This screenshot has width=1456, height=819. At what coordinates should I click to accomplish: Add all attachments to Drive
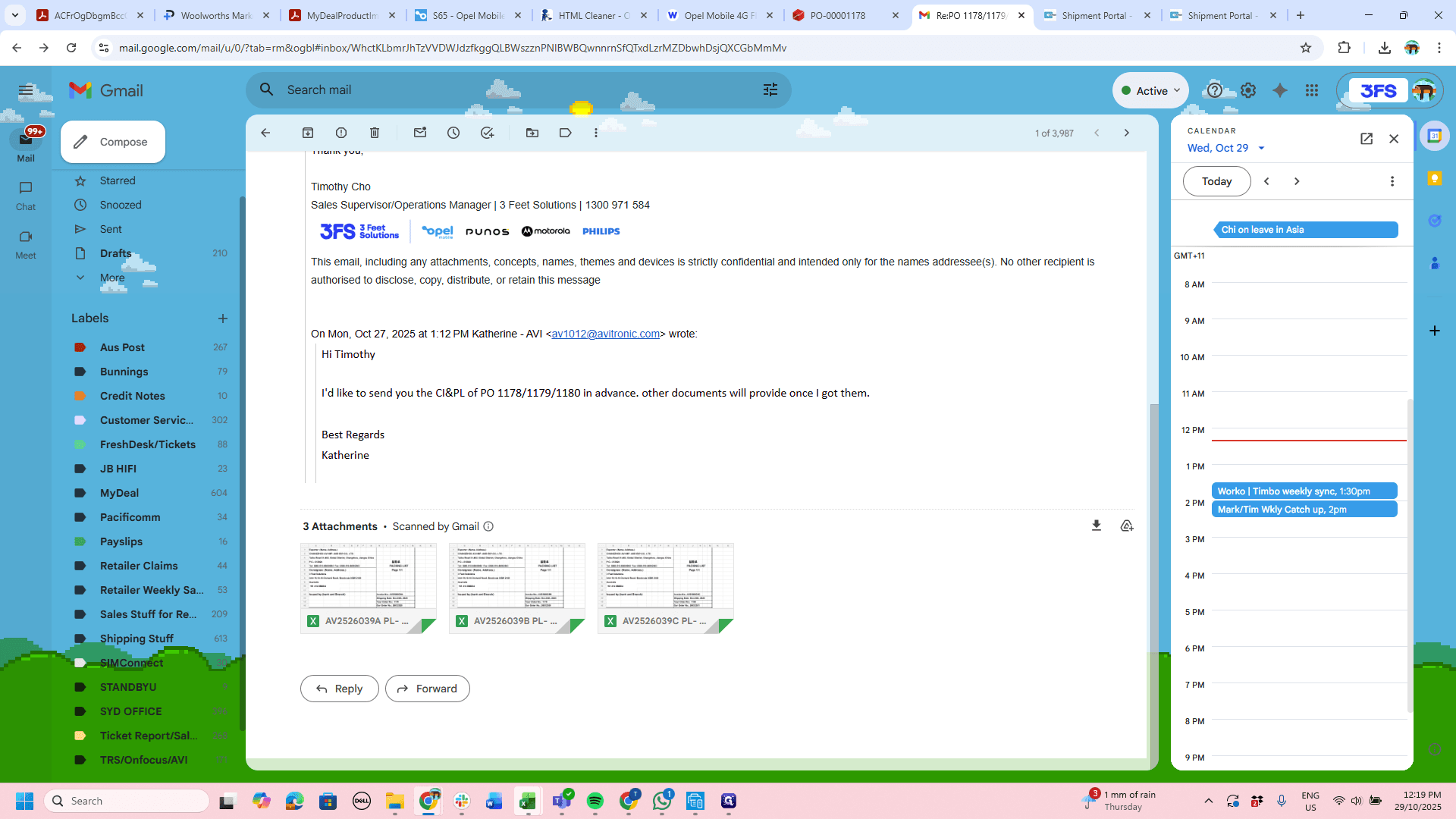pyautogui.click(x=1127, y=526)
